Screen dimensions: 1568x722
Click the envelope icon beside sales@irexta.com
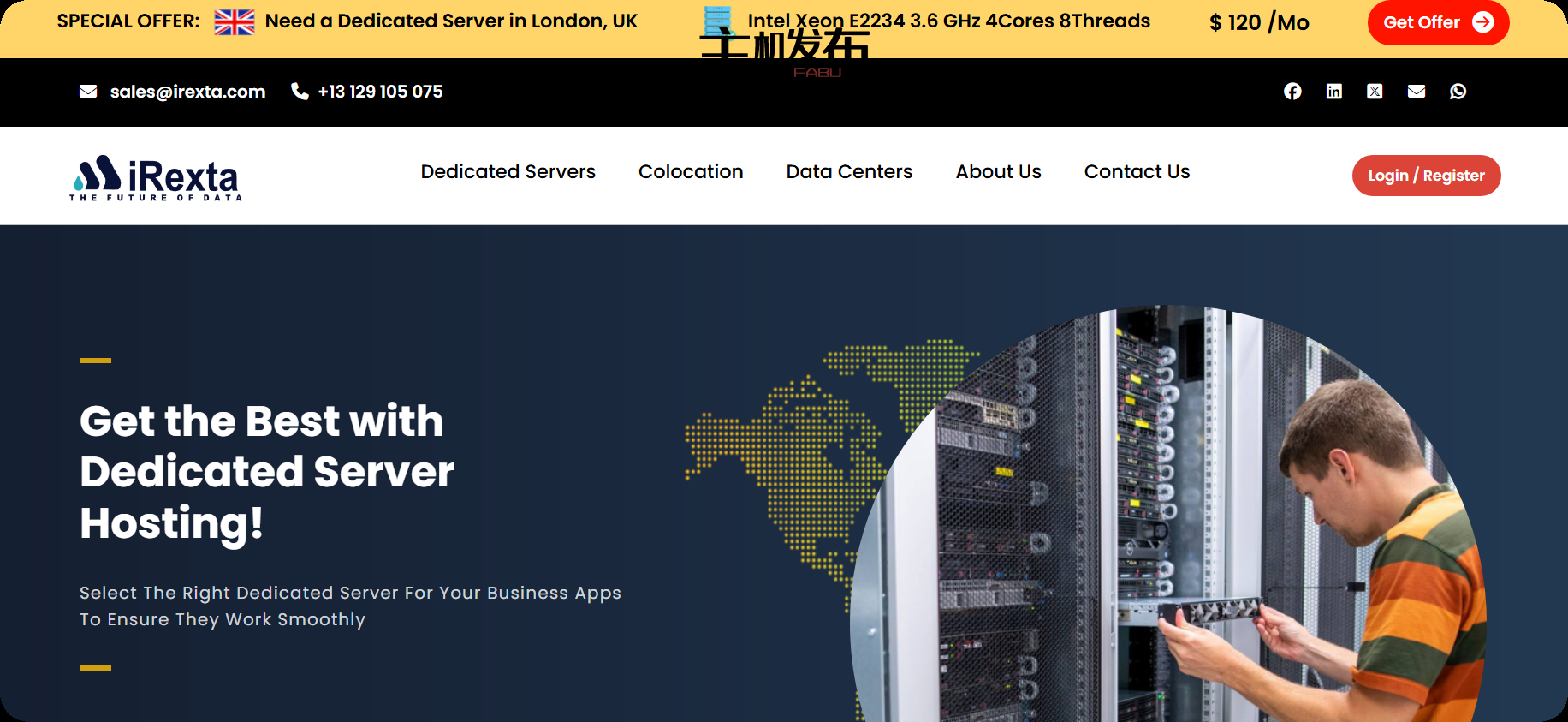[88, 92]
